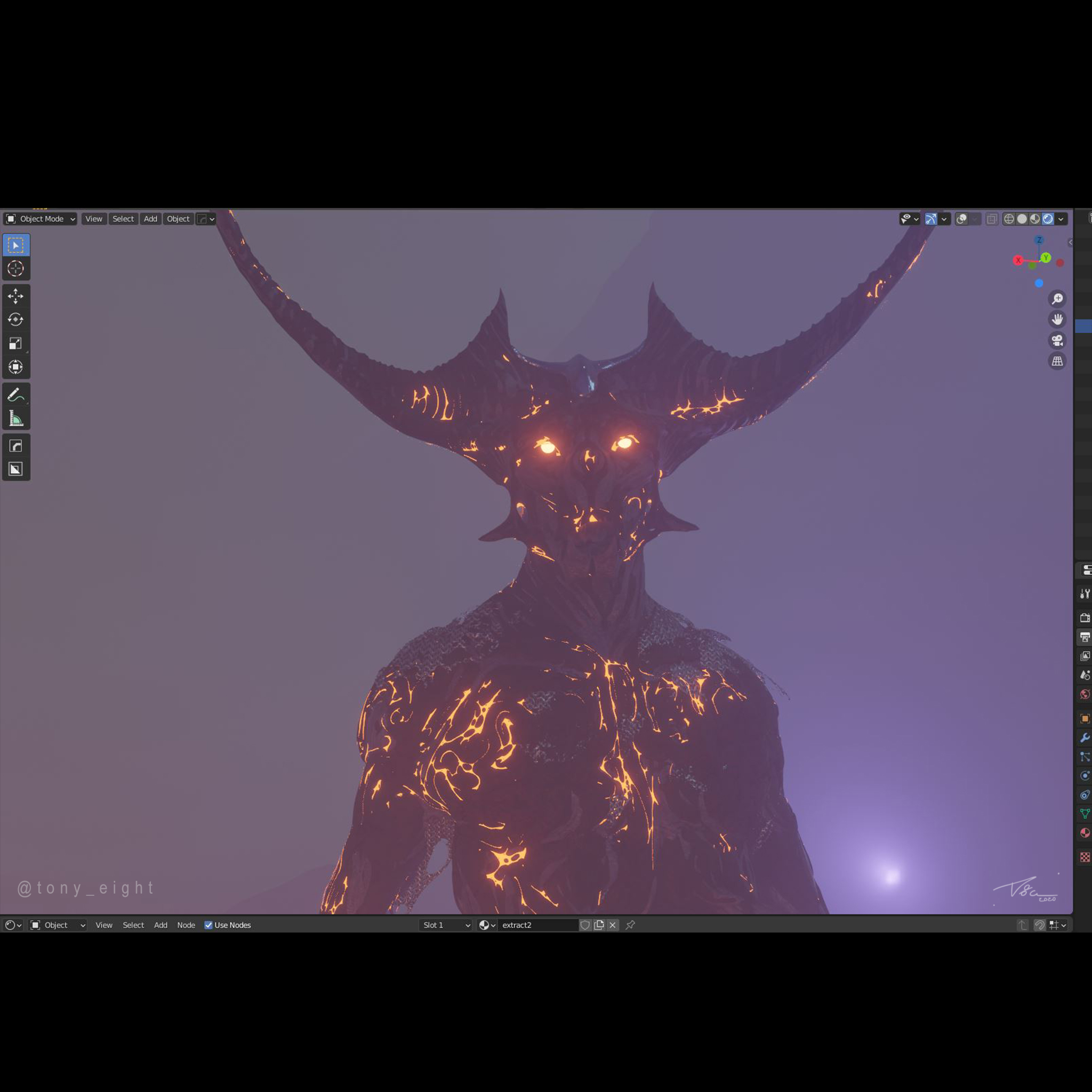Select the 3D Cursor tool

[16, 269]
